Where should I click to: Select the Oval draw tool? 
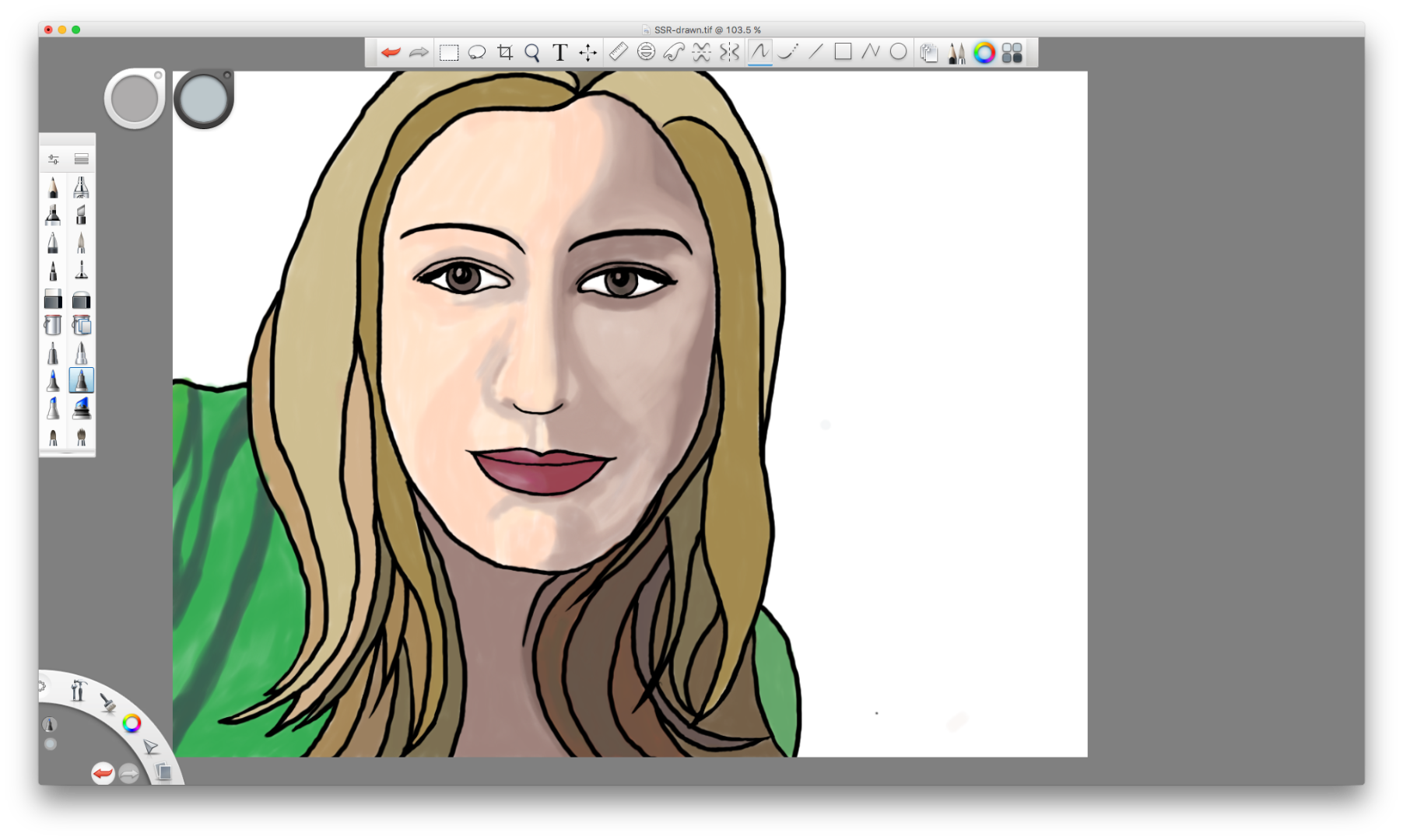click(898, 52)
